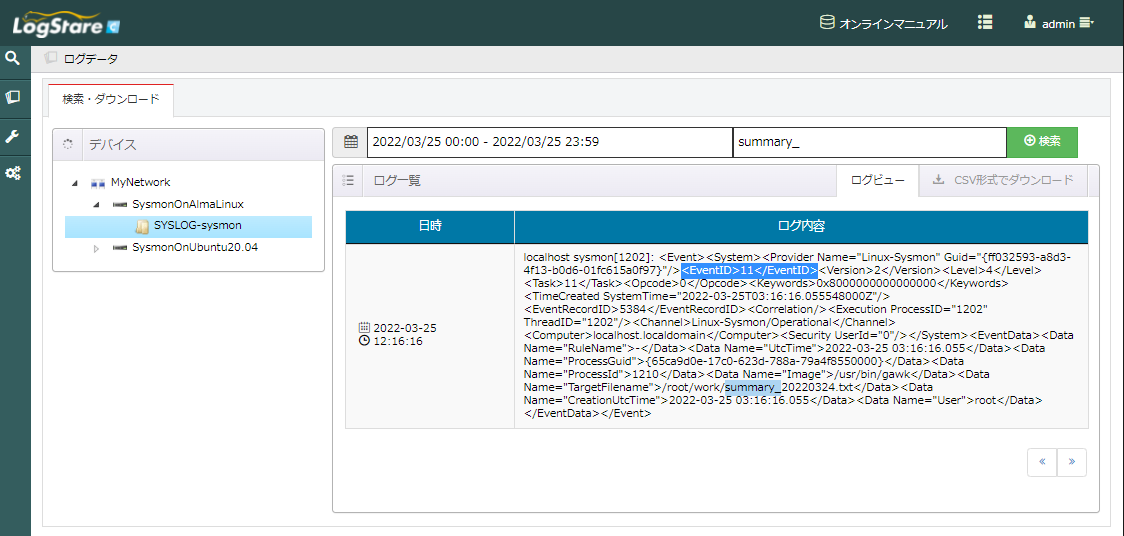The image size is (1124, 536).
Task: Click the SYSLOG-sysmon folder icon
Action: pyautogui.click(x=142, y=226)
